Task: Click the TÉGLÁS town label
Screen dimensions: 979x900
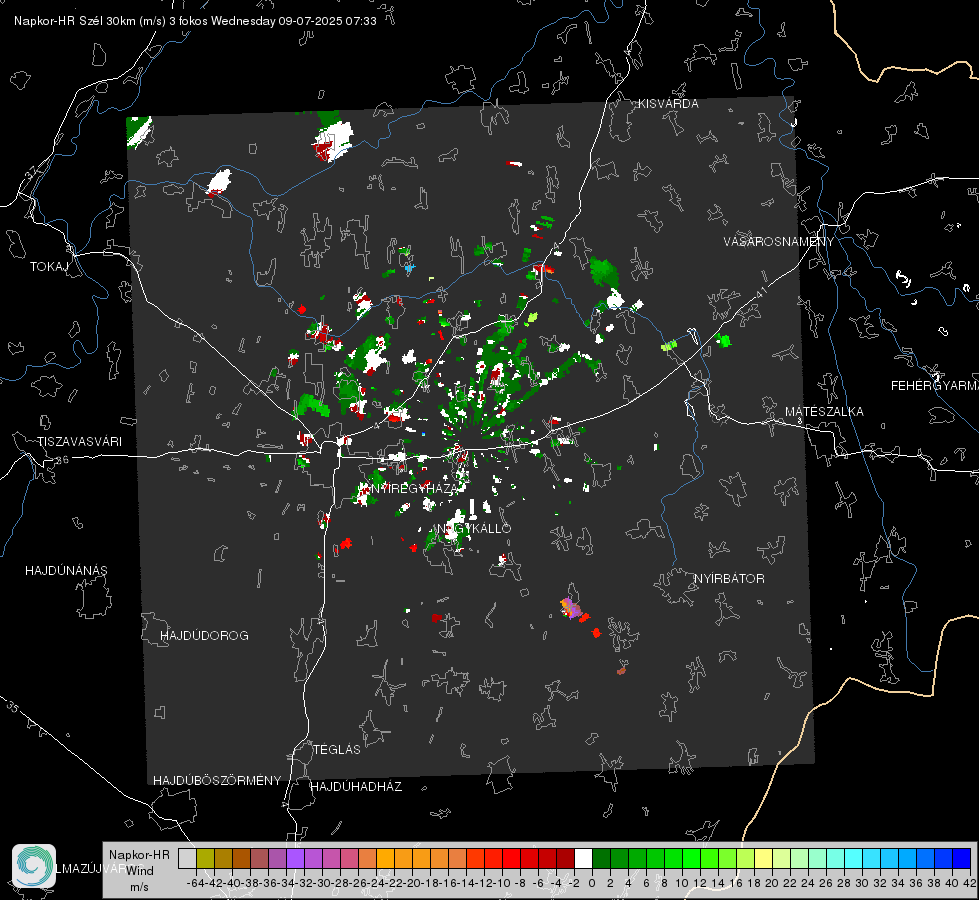Action: (x=337, y=749)
